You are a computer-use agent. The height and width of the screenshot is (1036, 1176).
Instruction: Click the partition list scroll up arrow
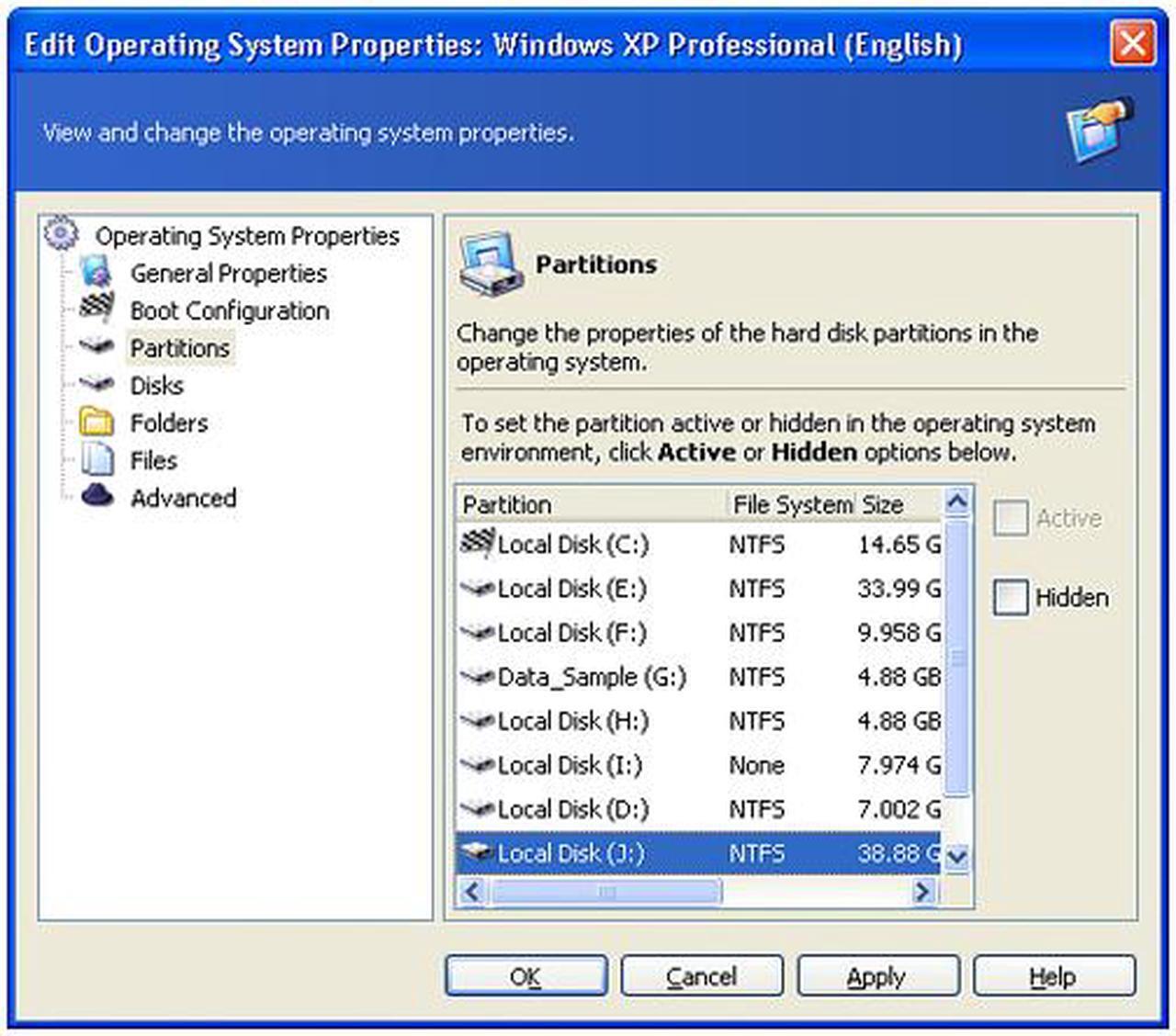956,501
